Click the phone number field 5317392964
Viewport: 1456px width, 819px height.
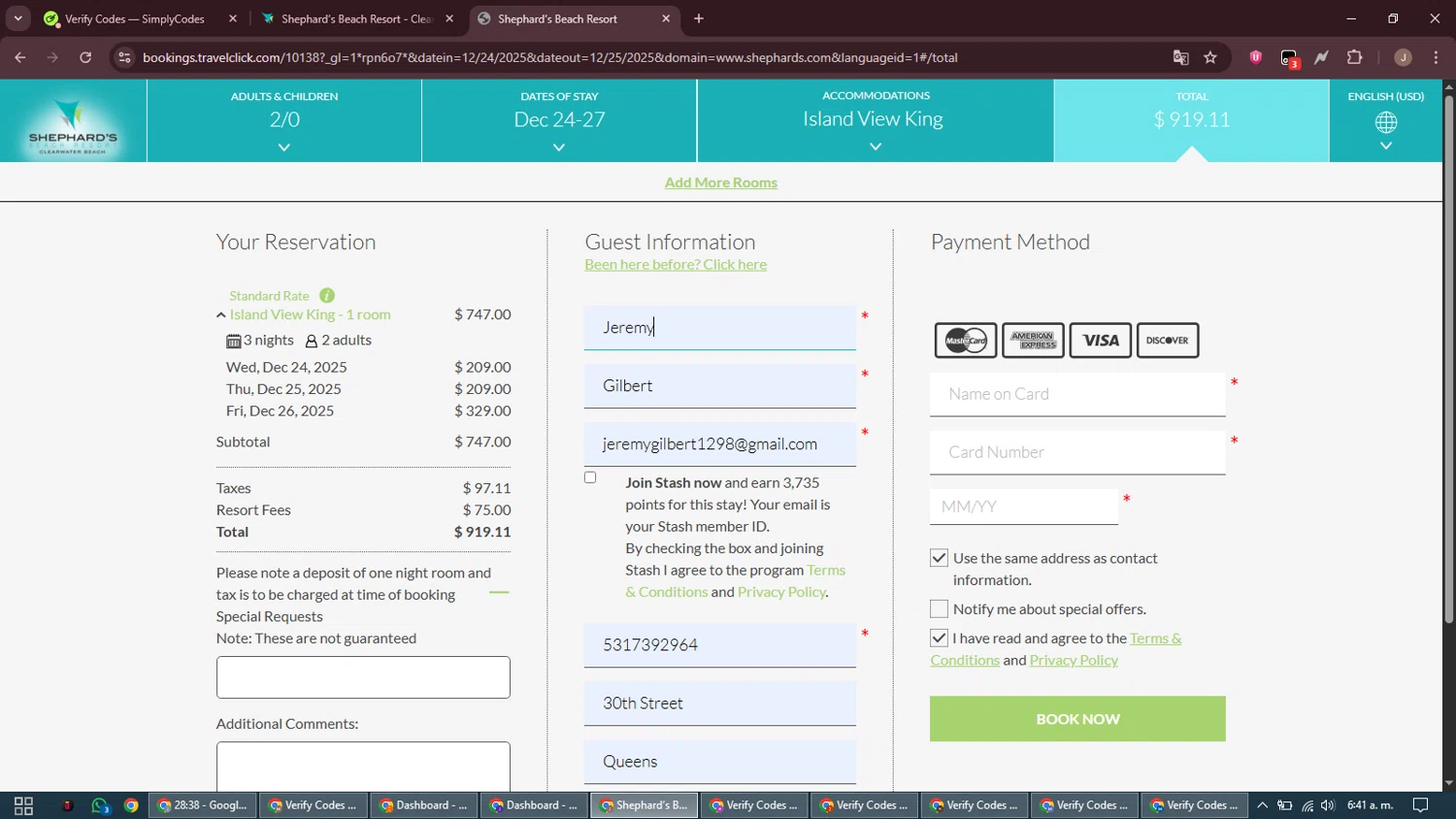720,645
